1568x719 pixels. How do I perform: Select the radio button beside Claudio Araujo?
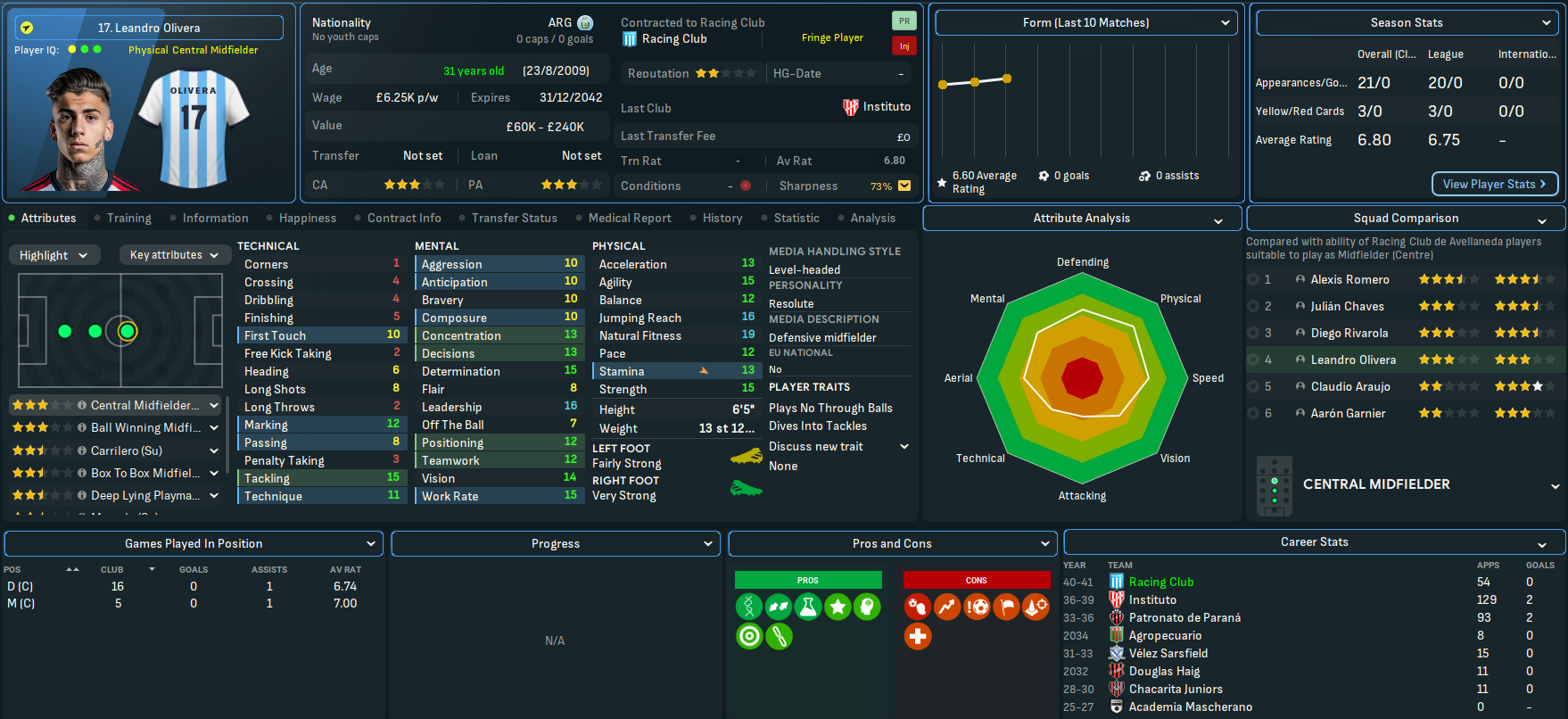pos(1254,387)
